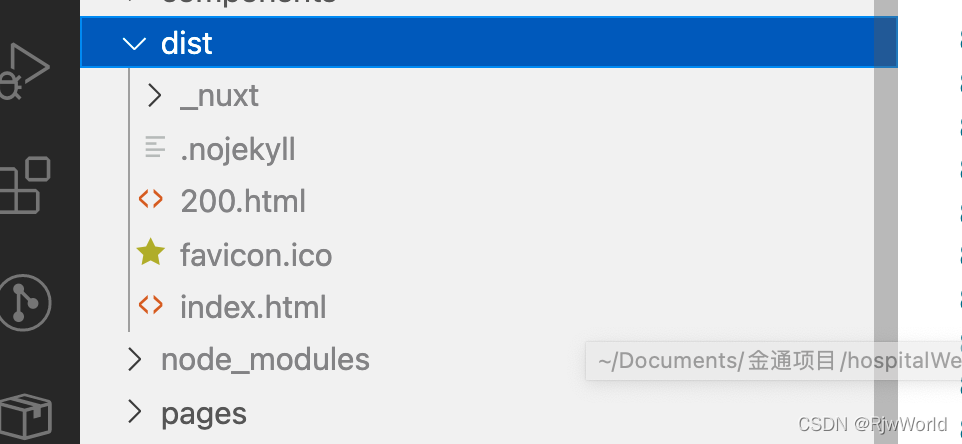Open Run and Debug view icon
This screenshot has height=444, width=962.
point(24,71)
